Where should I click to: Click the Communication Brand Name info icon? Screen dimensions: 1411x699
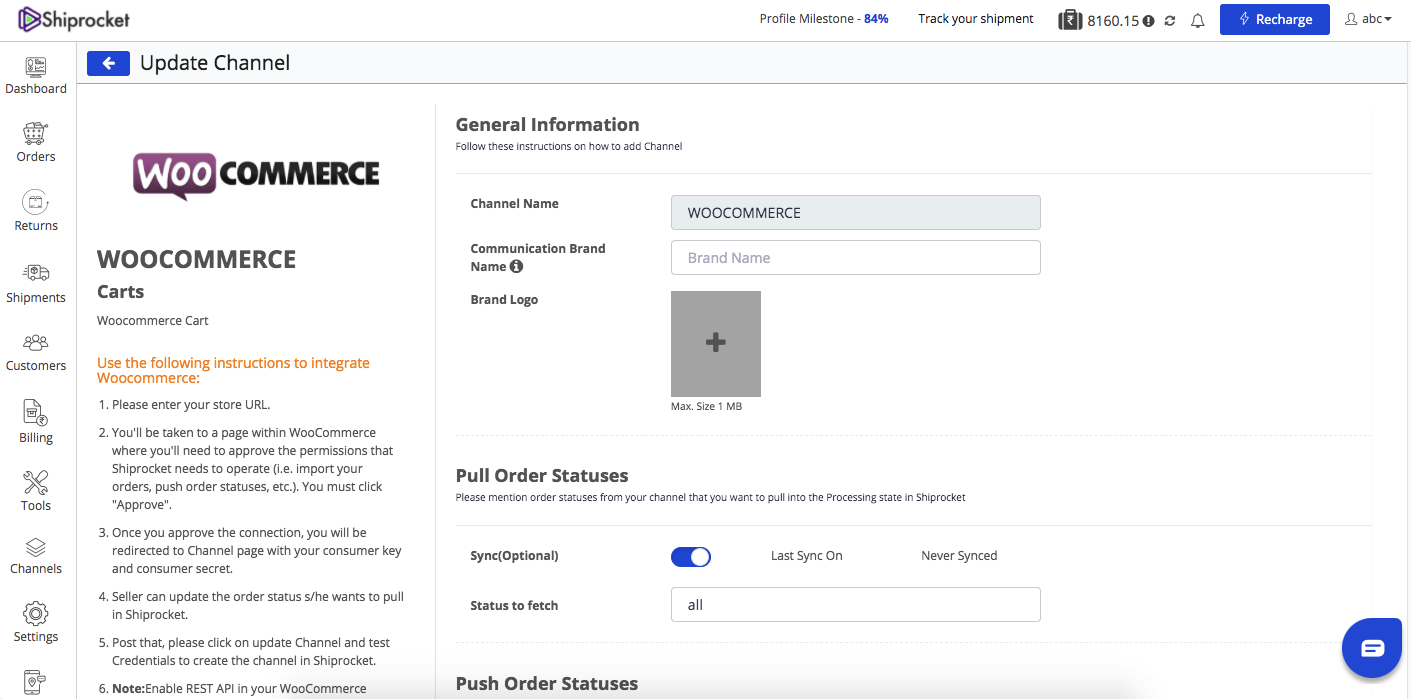(516, 267)
